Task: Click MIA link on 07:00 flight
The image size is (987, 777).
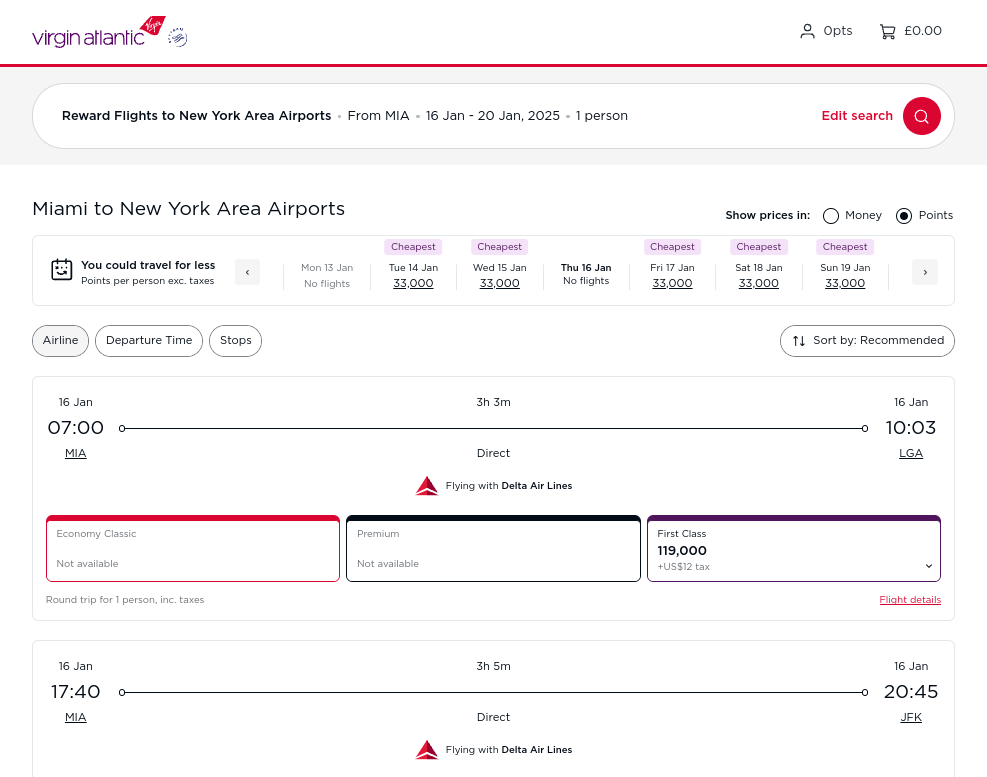Action: coord(76,453)
